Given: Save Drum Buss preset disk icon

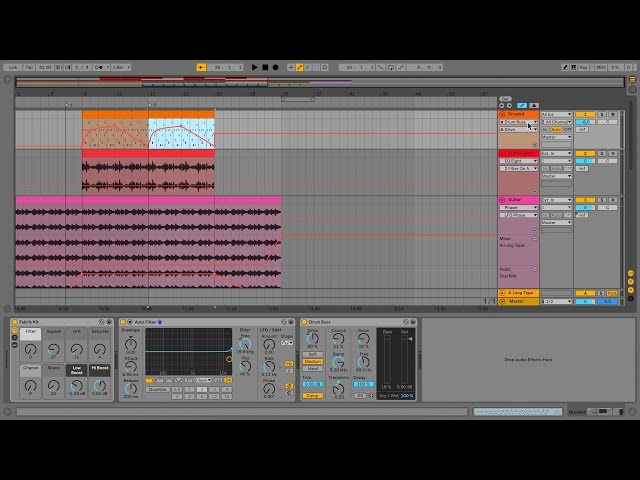Looking at the screenshot, I should 413,322.
